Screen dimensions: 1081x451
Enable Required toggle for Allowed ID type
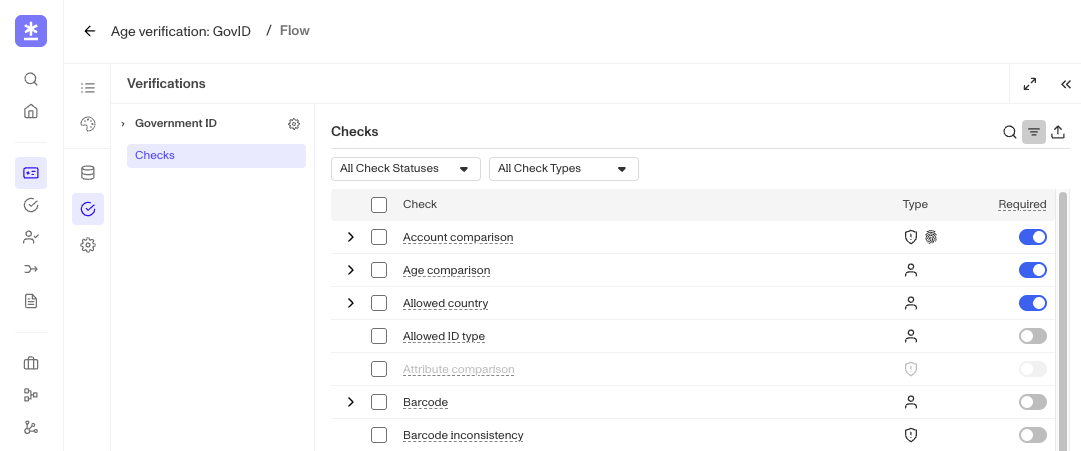click(1032, 336)
